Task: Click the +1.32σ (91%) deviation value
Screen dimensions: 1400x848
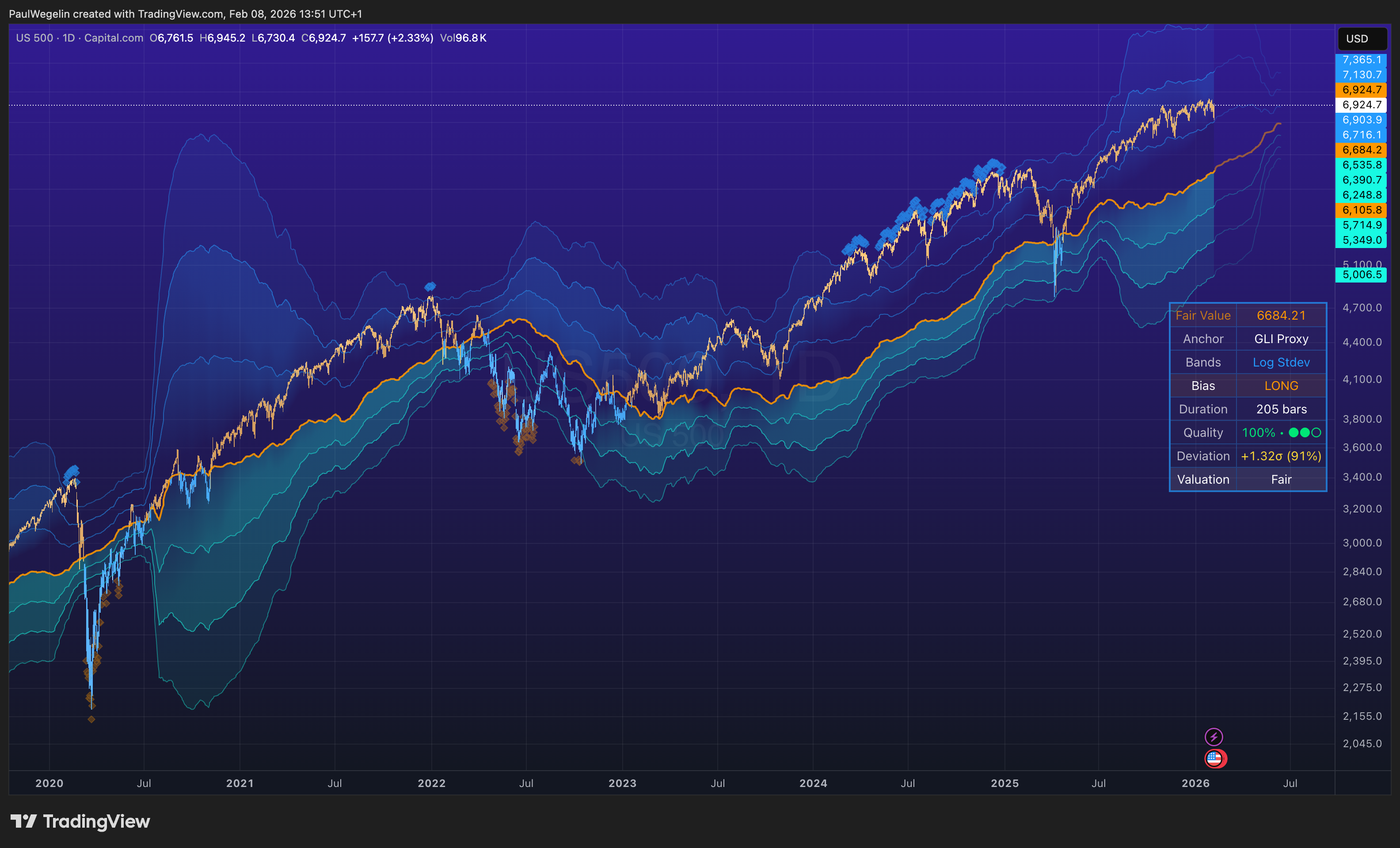Action: click(x=1281, y=456)
